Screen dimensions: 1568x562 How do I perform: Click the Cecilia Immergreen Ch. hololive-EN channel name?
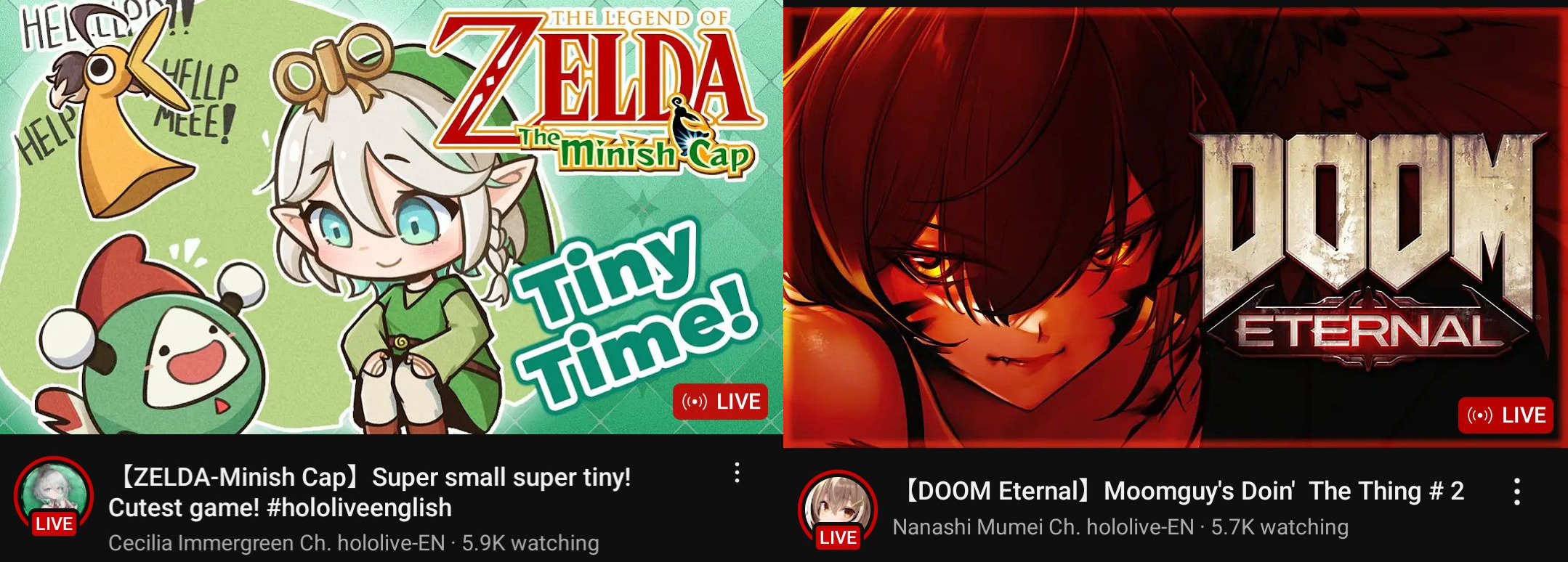click(x=276, y=543)
